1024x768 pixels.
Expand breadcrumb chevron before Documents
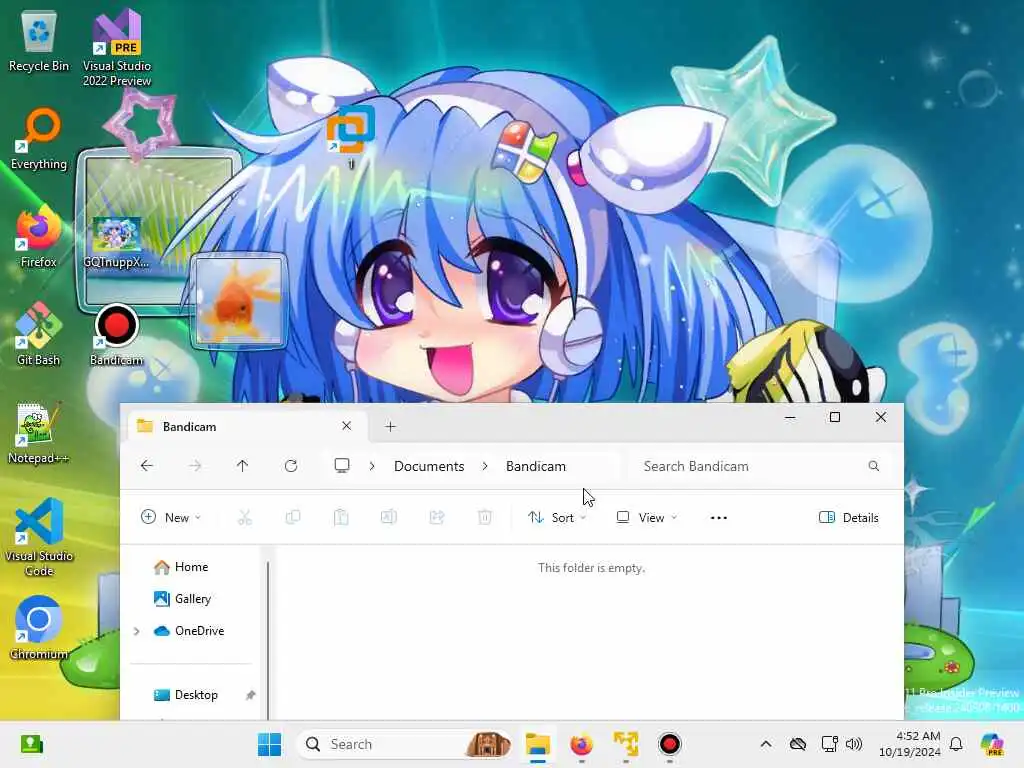coord(372,466)
